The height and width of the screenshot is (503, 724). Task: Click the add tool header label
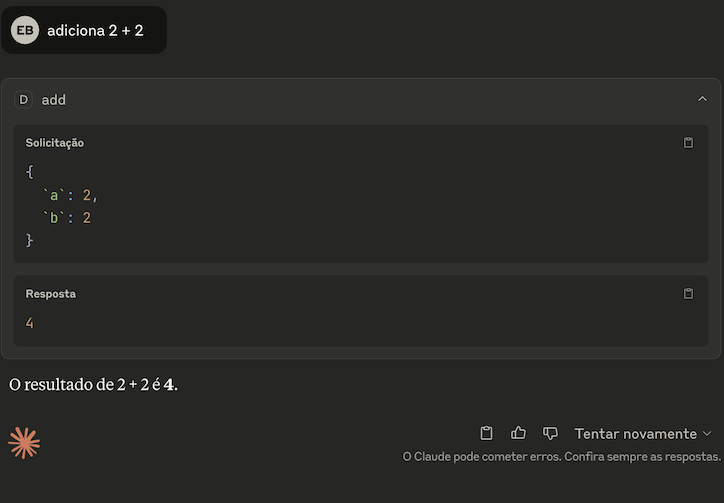[54, 100]
